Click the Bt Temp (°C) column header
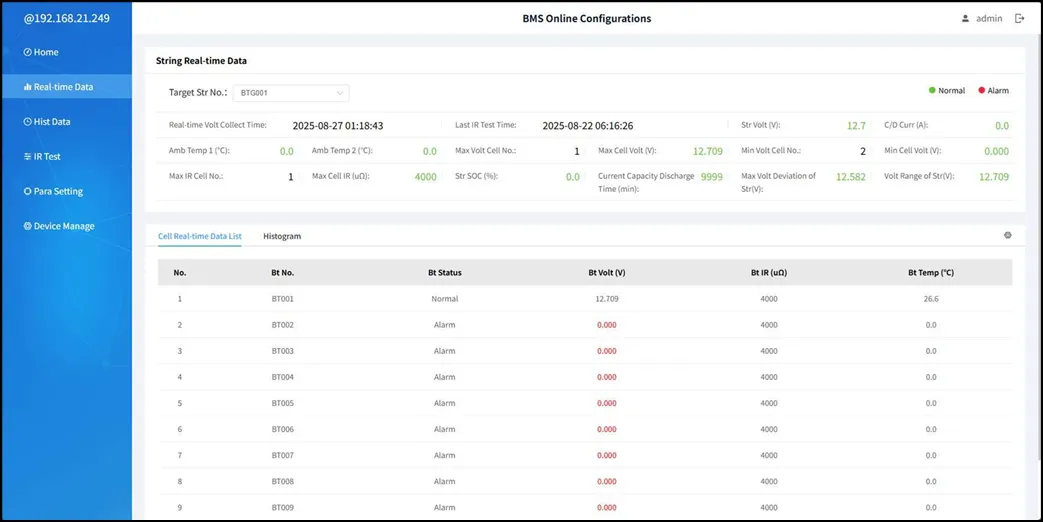 (931, 273)
